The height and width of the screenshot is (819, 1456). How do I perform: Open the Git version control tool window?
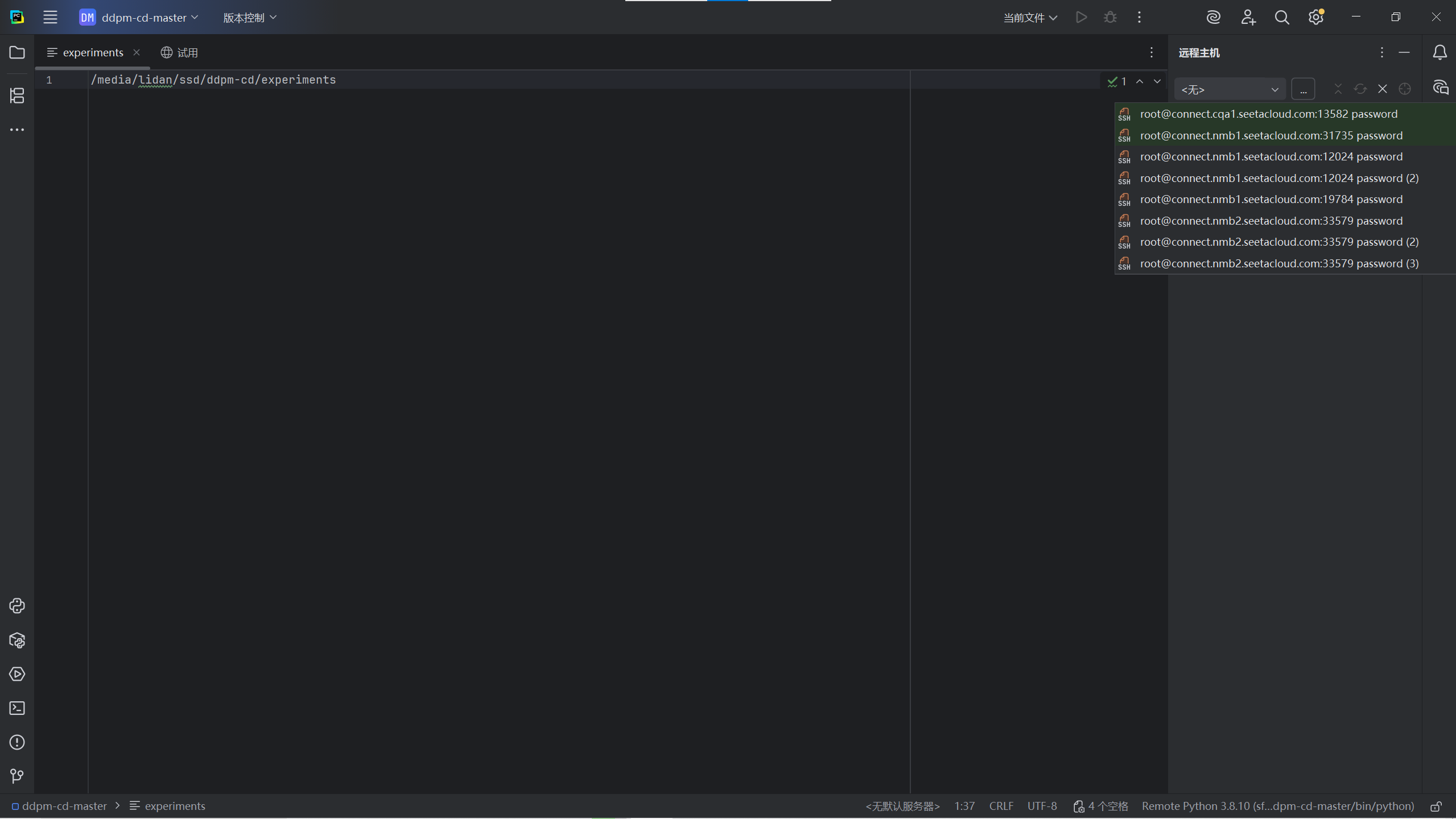(17, 776)
